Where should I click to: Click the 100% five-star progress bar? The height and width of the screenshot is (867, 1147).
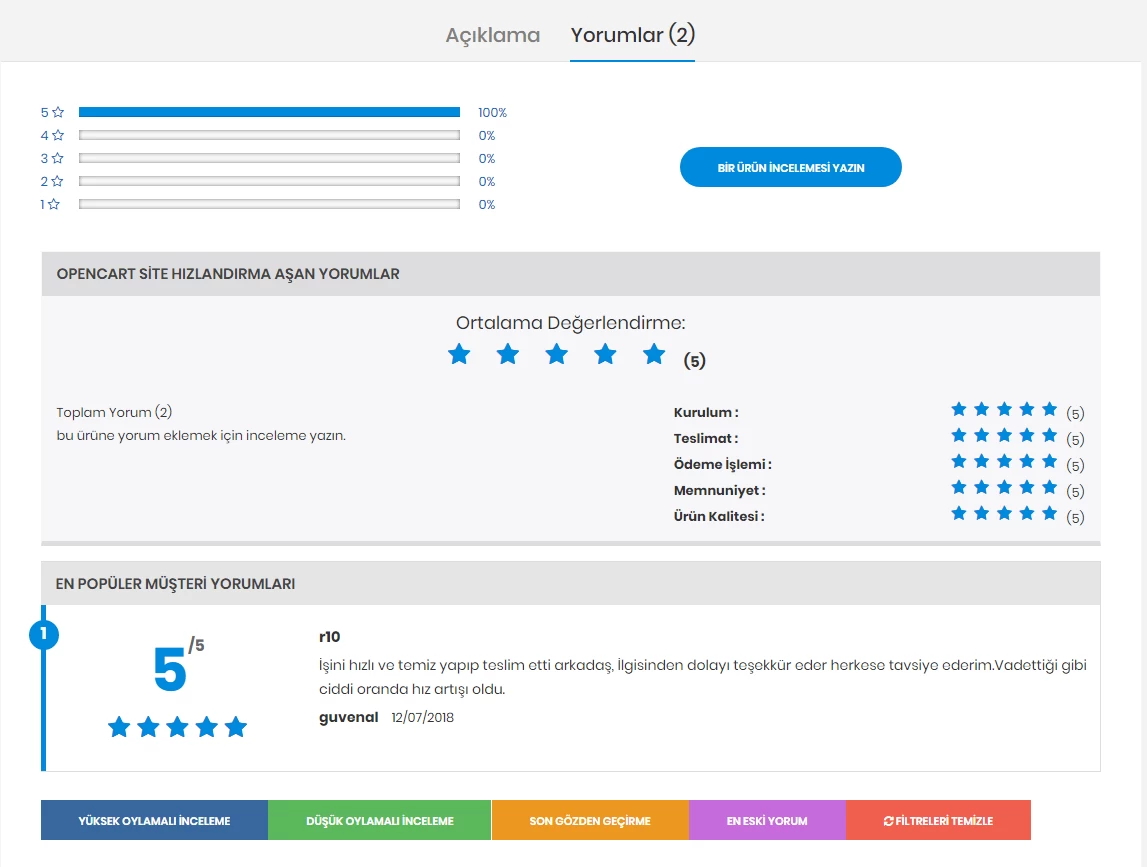click(x=268, y=112)
